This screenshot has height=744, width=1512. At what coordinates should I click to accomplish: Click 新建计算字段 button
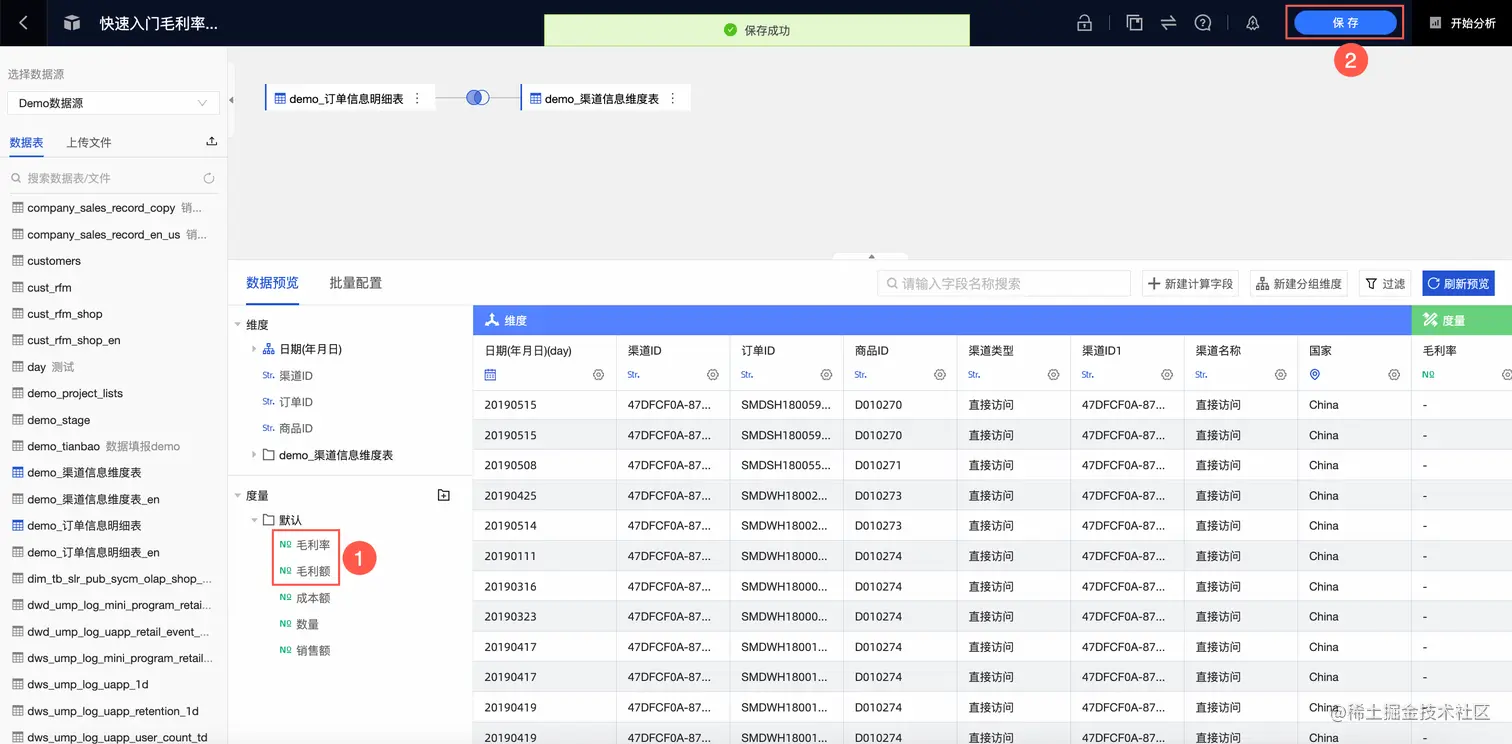1190,284
